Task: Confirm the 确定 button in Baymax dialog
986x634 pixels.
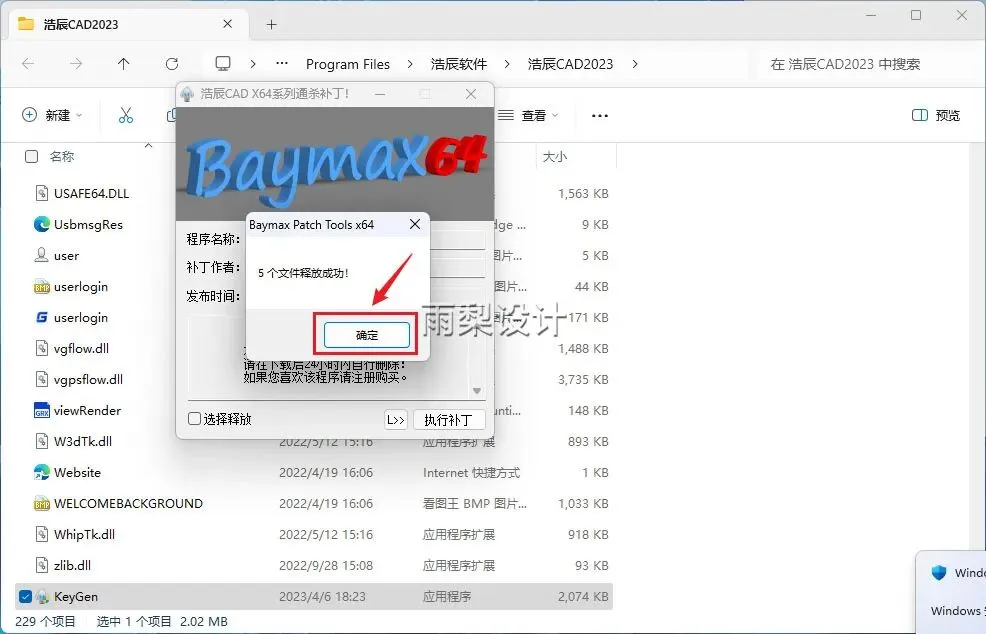Action: coord(367,335)
